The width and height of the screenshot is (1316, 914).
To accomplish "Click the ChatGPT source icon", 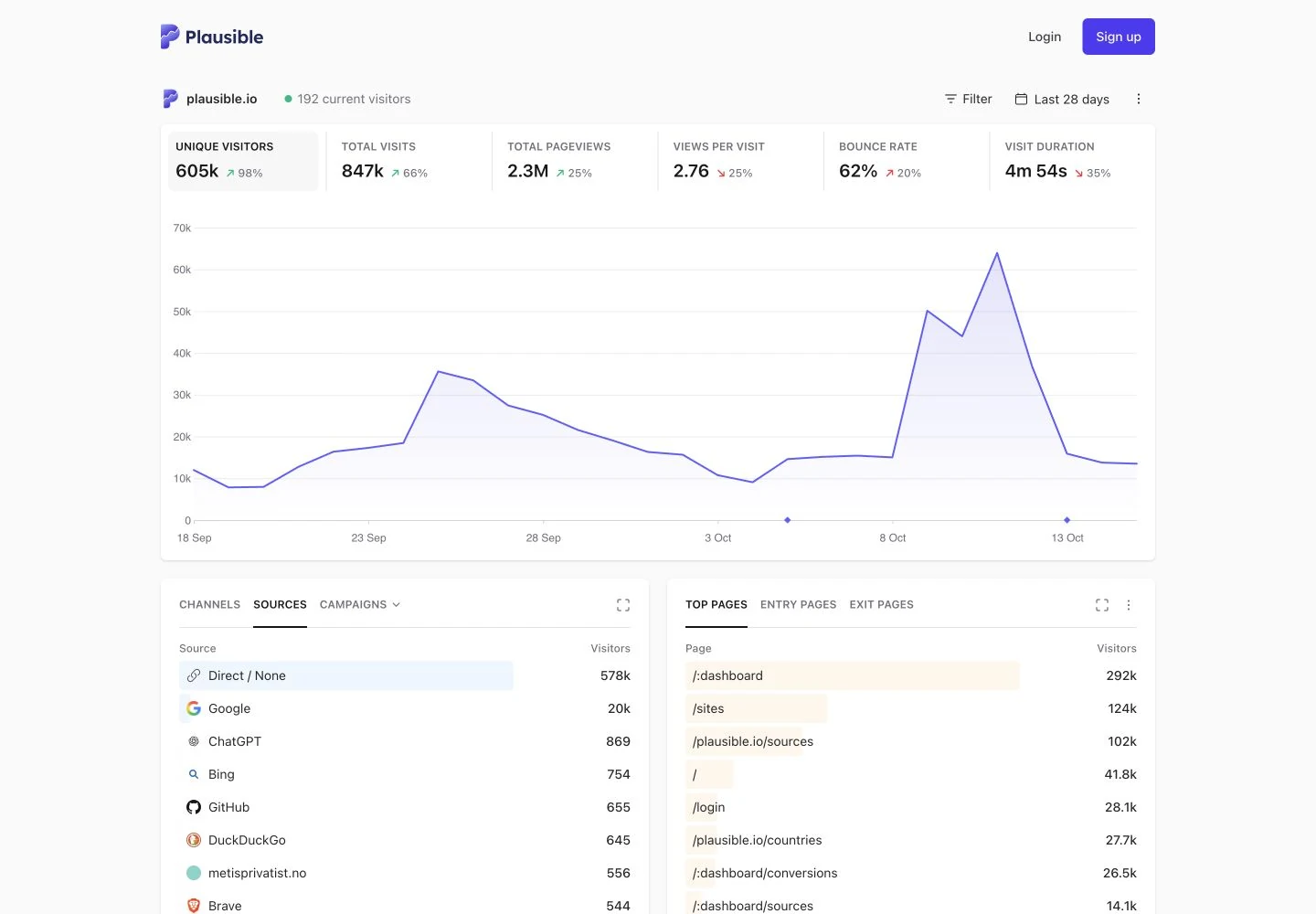I will (x=194, y=741).
